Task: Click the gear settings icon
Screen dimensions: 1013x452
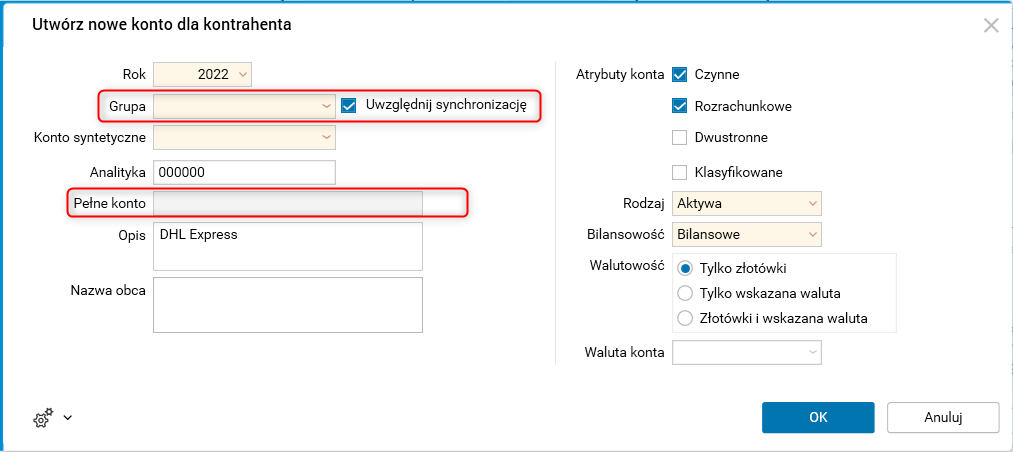Action: click(x=42, y=419)
